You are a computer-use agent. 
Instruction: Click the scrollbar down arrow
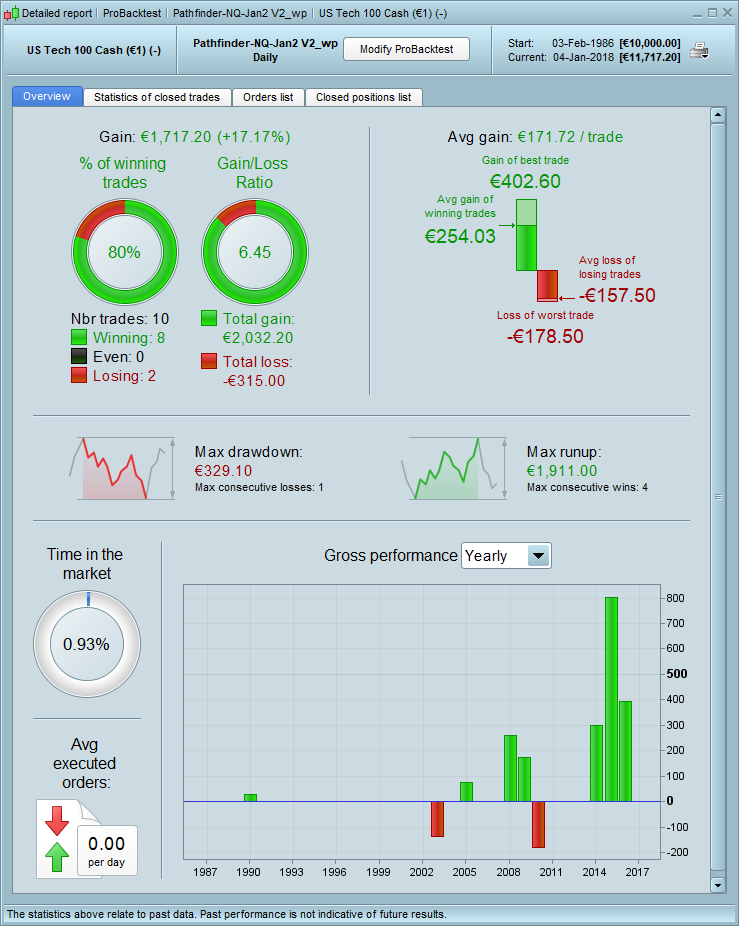[x=718, y=885]
